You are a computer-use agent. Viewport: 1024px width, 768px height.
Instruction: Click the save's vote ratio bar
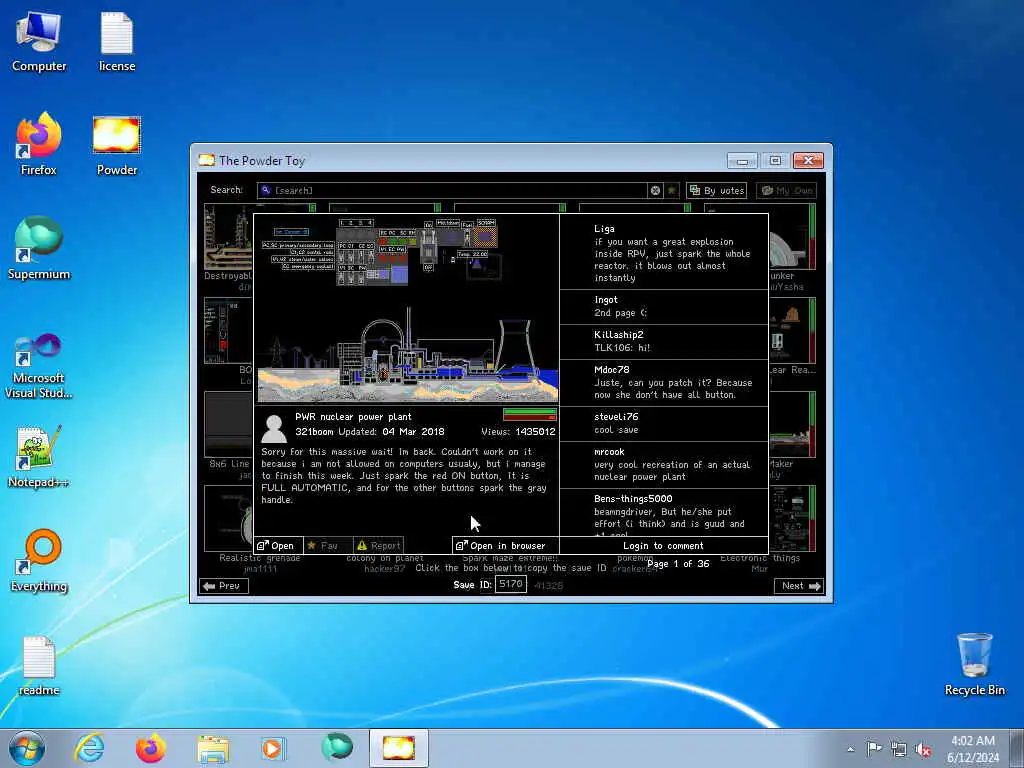530,414
